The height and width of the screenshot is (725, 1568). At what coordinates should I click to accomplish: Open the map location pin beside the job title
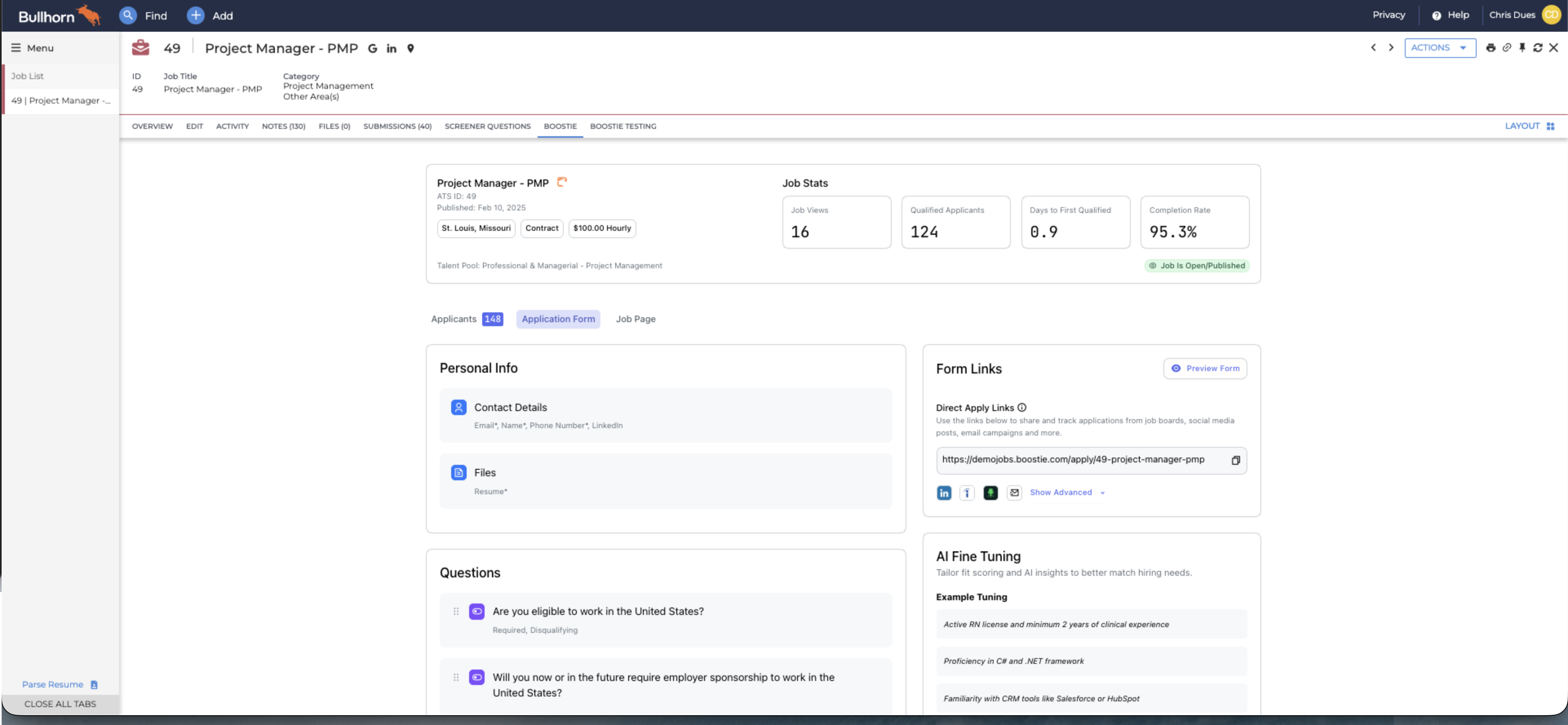[411, 49]
